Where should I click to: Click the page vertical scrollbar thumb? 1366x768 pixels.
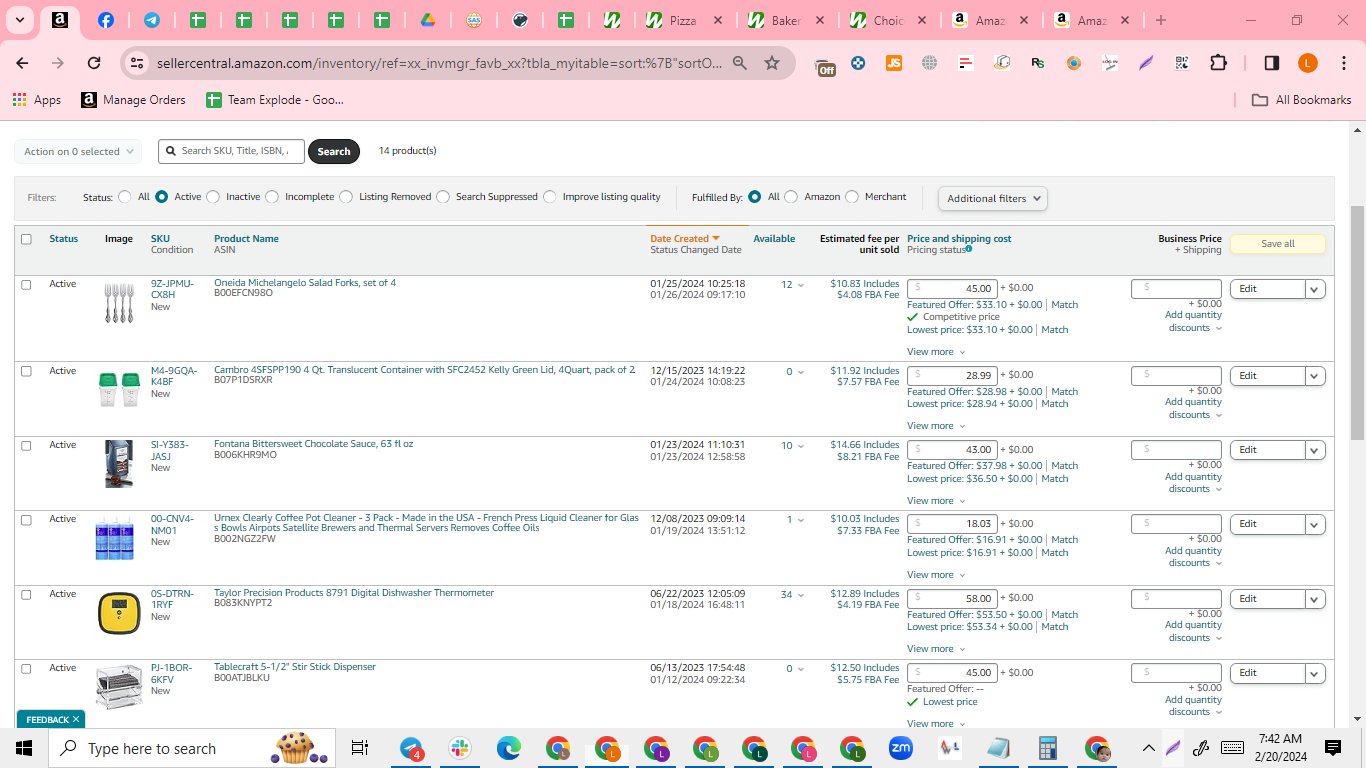click(x=1357, y=322)
